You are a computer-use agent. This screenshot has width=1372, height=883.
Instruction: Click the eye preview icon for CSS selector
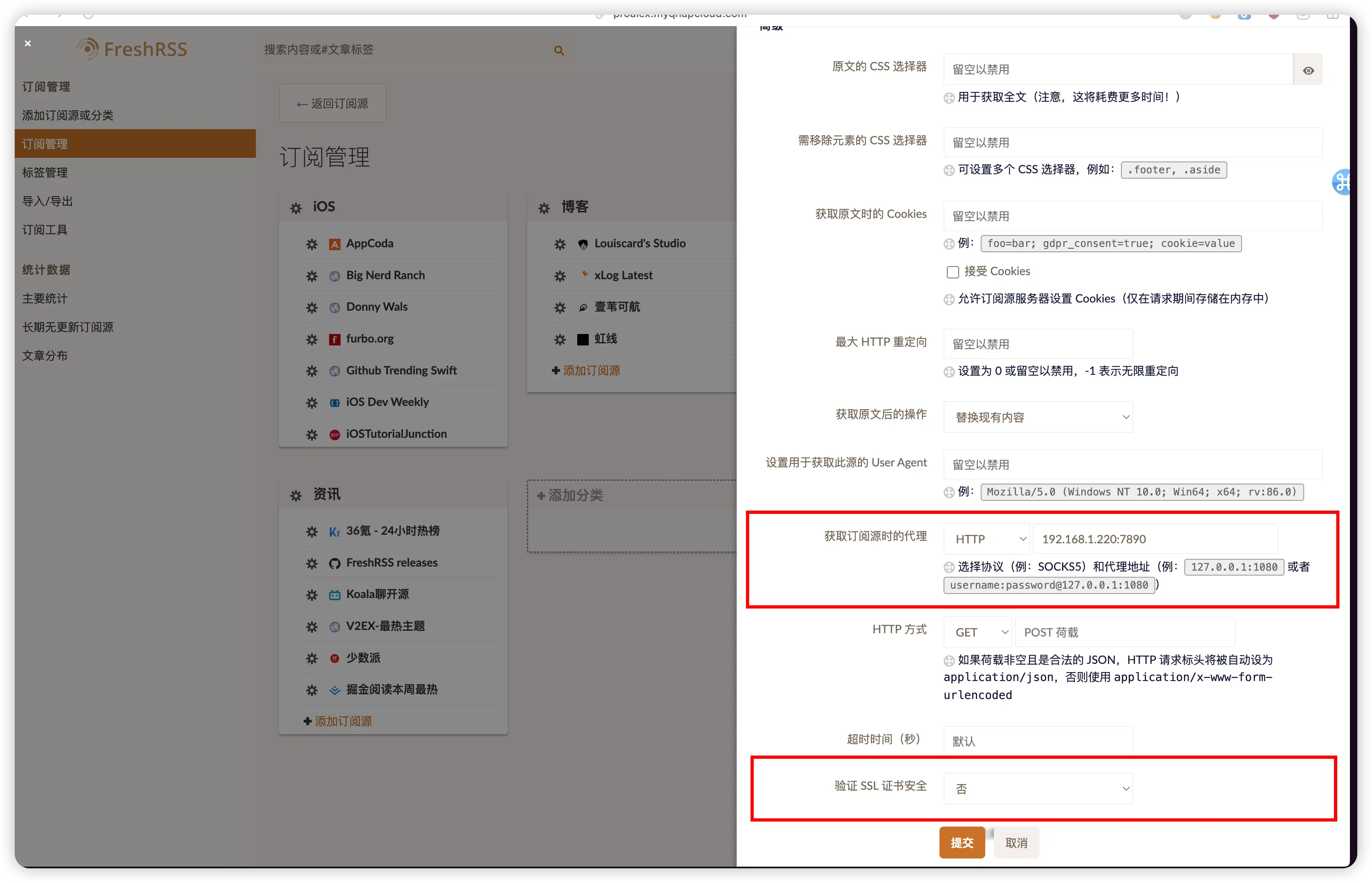coord(1308,71)
